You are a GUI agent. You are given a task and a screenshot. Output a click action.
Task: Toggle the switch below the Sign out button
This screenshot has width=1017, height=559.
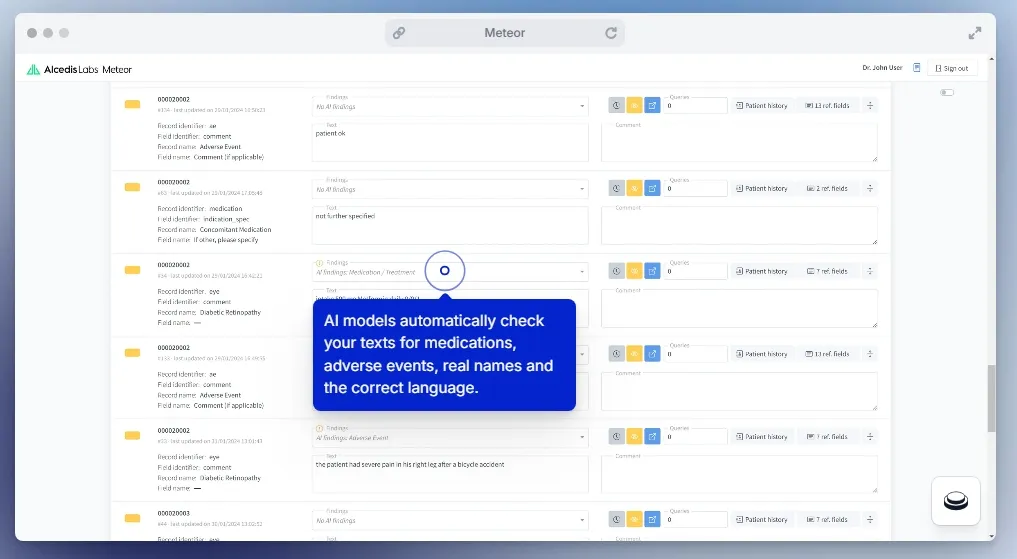[x=947, y=93]
